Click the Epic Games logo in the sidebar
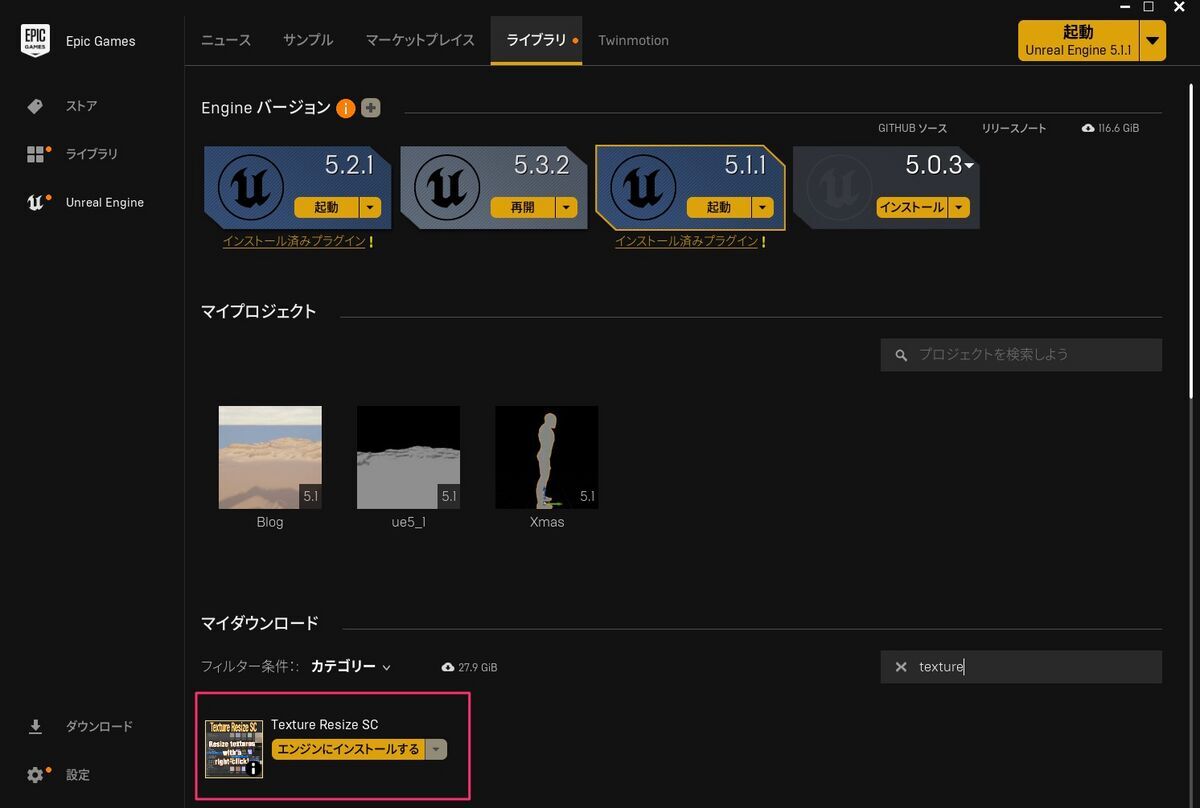 [x=35, y=40]
